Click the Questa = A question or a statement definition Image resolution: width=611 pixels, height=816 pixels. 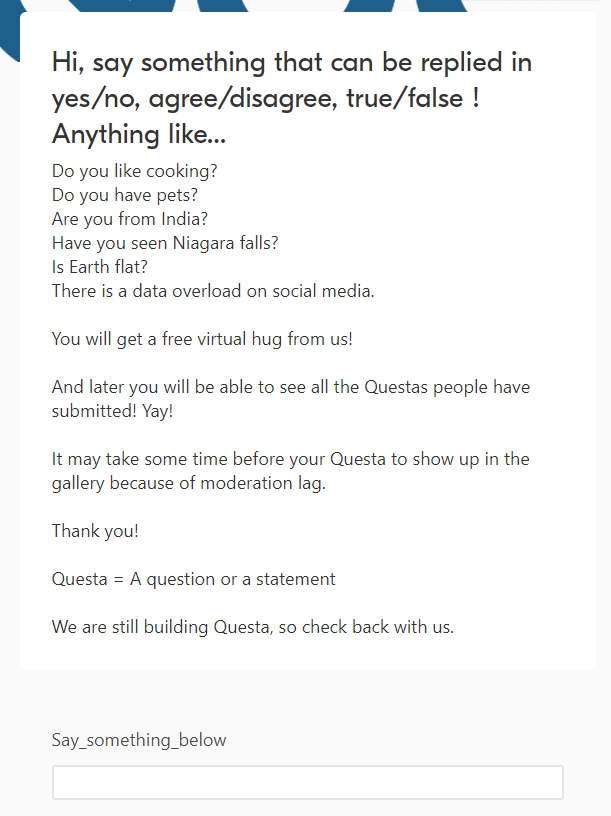[x=194, y=579]
